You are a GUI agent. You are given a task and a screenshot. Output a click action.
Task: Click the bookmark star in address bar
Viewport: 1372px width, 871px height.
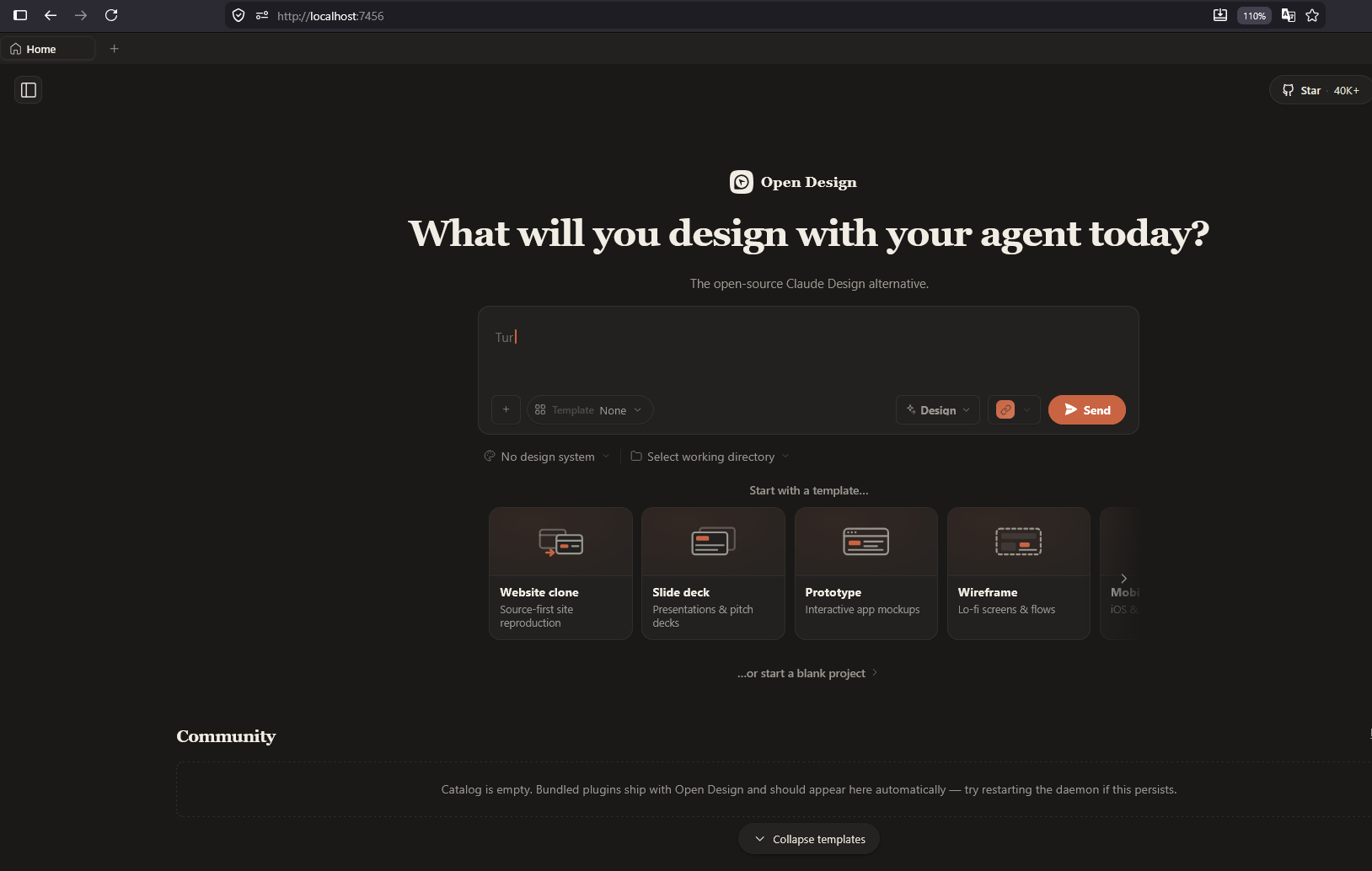1312,15
